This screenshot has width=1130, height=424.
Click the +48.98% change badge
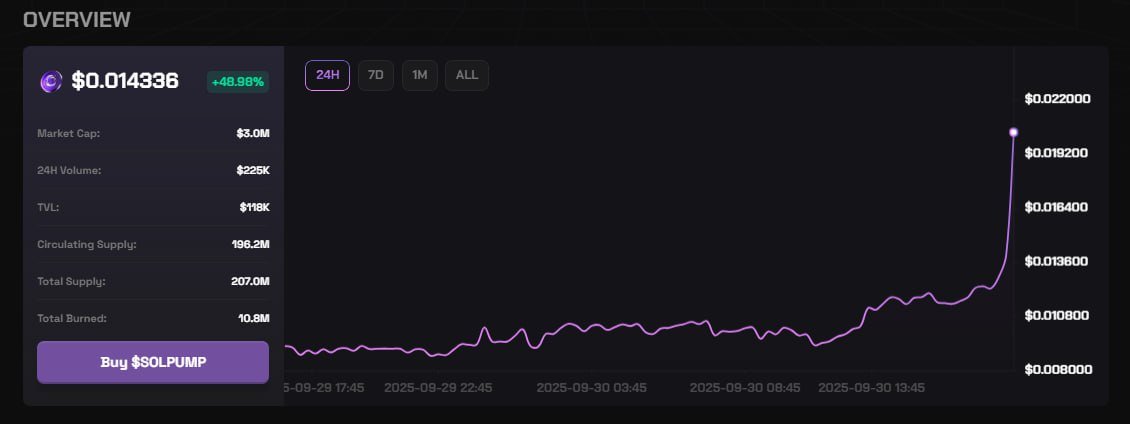(x=238, y=82)
